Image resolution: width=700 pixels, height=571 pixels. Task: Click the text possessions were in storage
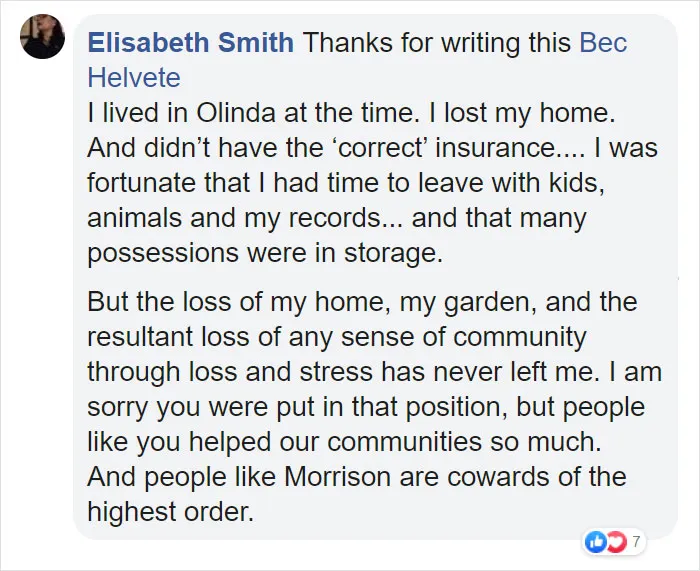click(265, 253)
